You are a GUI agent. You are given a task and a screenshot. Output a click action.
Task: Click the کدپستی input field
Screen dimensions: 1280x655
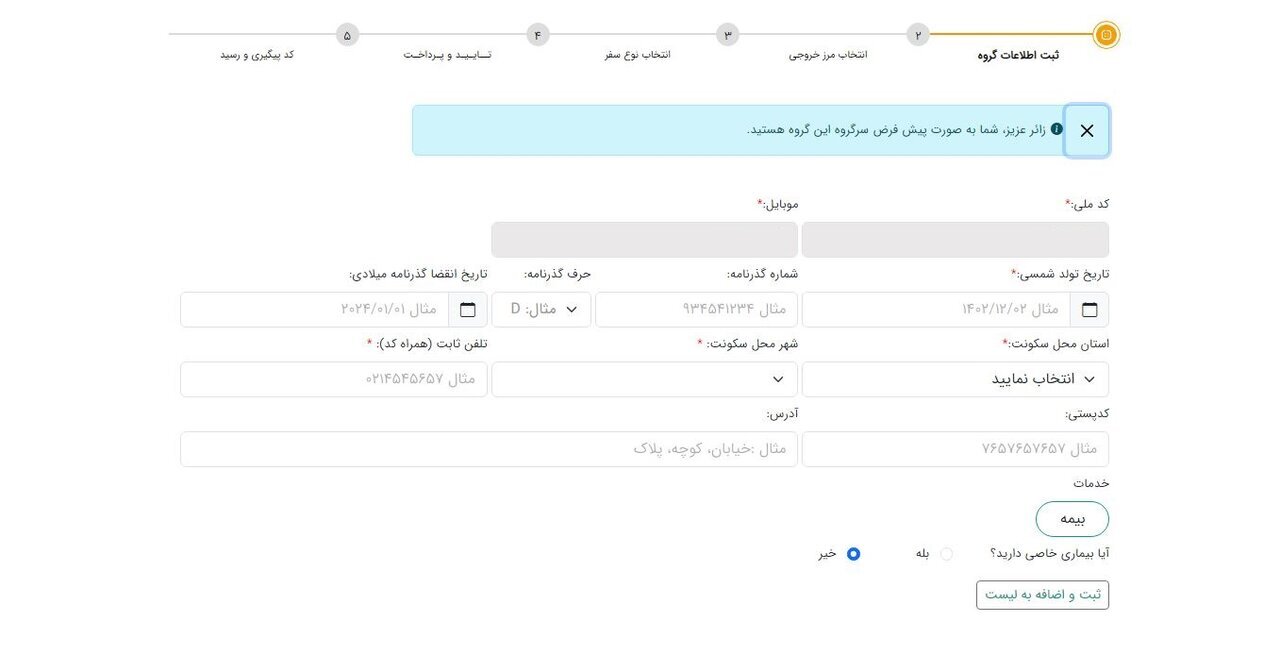pos(954,448)
